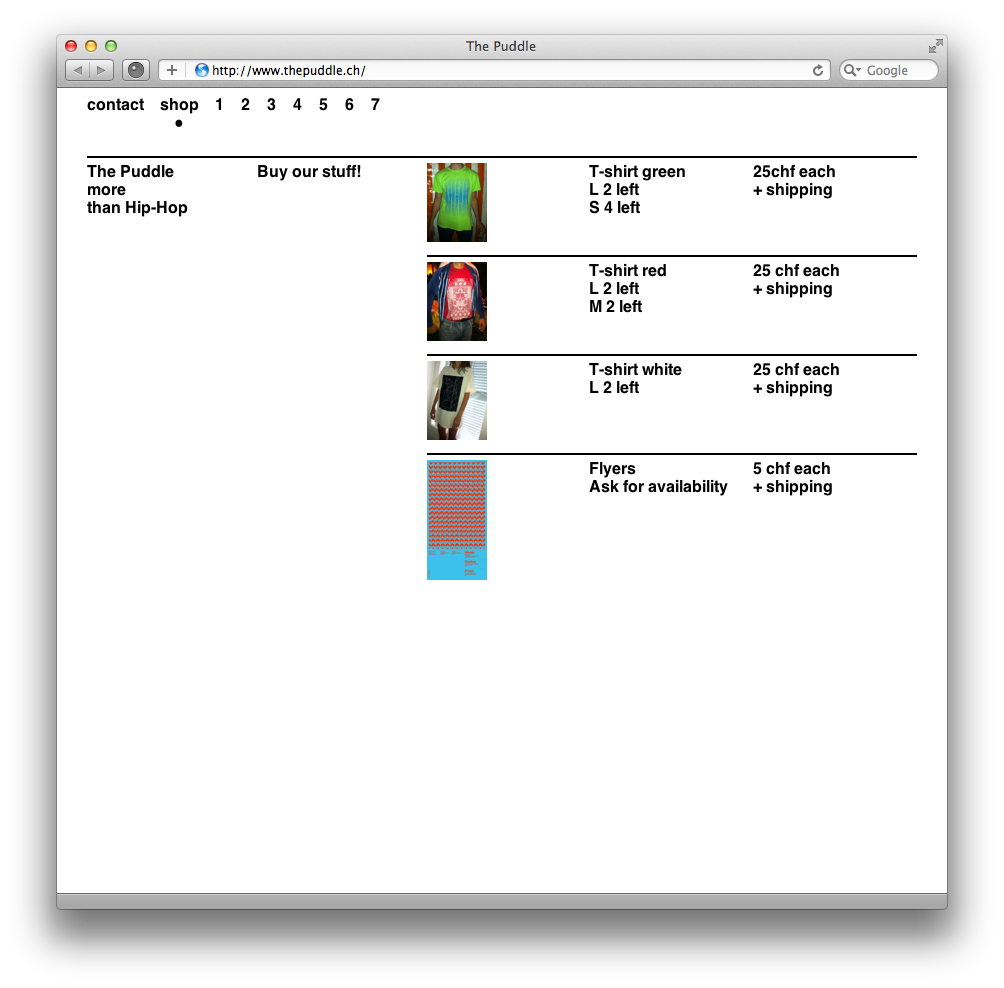The width and height of the screenshot is (1004, 988).
Task: Open the search magnifier dropdown in Google field
Action: pos(852,70)
